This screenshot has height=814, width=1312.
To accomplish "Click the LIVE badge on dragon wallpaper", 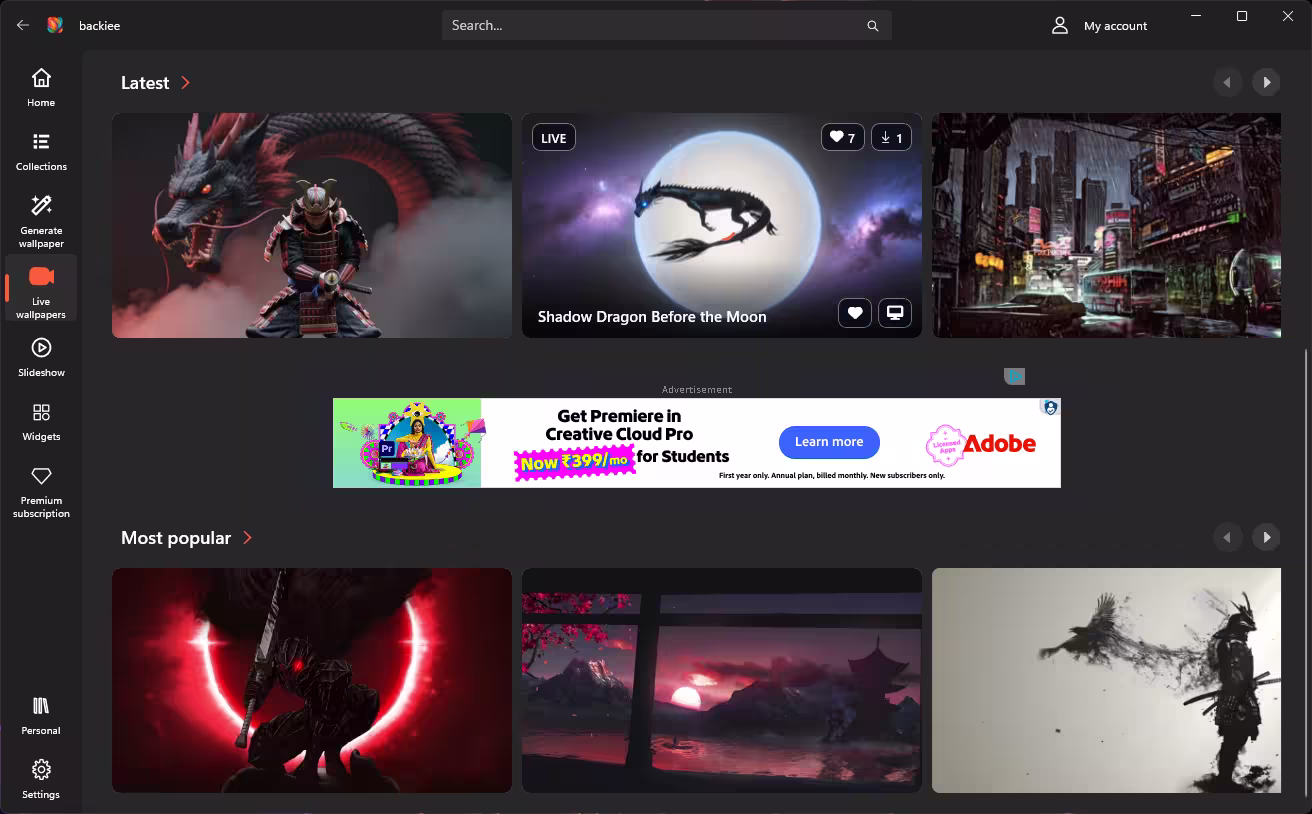I will coord(554,138).
